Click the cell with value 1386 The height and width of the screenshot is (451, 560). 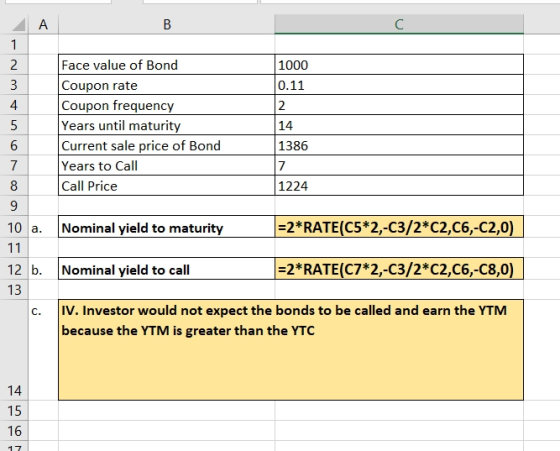pyautogui.click(x=399, y=145)
